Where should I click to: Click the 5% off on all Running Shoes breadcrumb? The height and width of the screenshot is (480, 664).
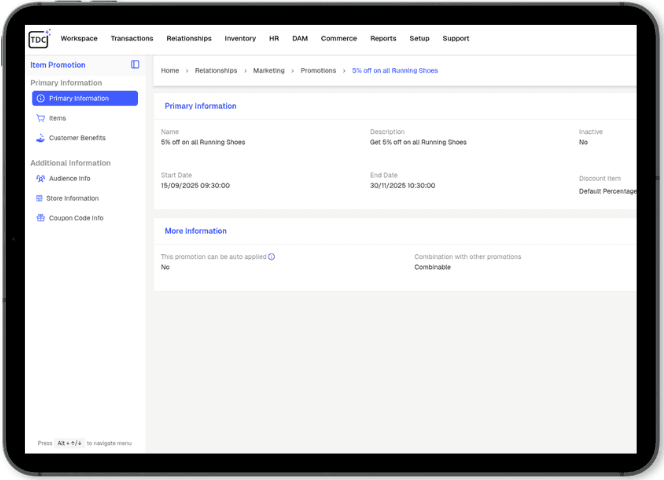point(395,71)
